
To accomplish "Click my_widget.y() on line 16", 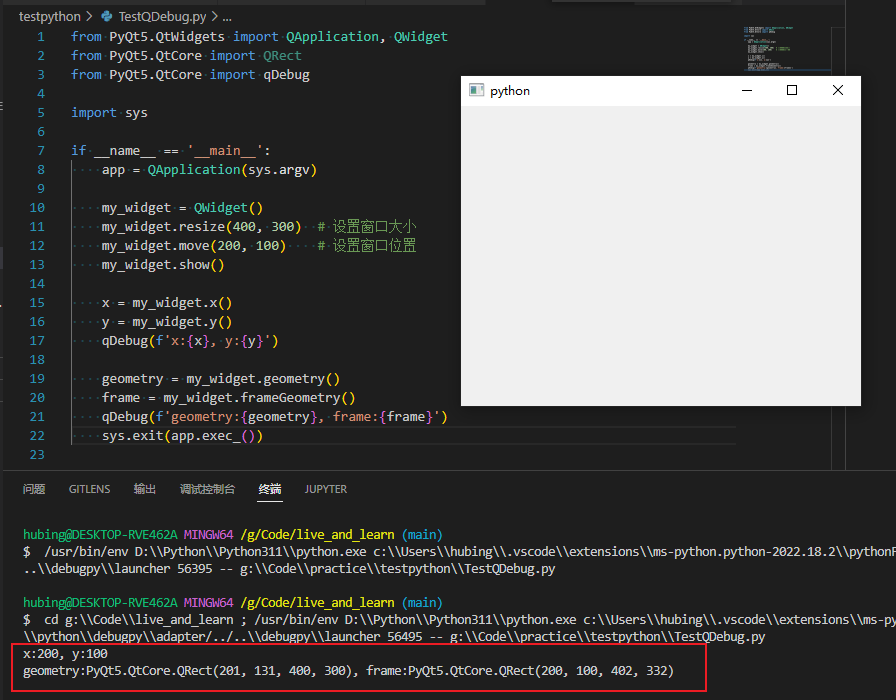I will point(182,322).
